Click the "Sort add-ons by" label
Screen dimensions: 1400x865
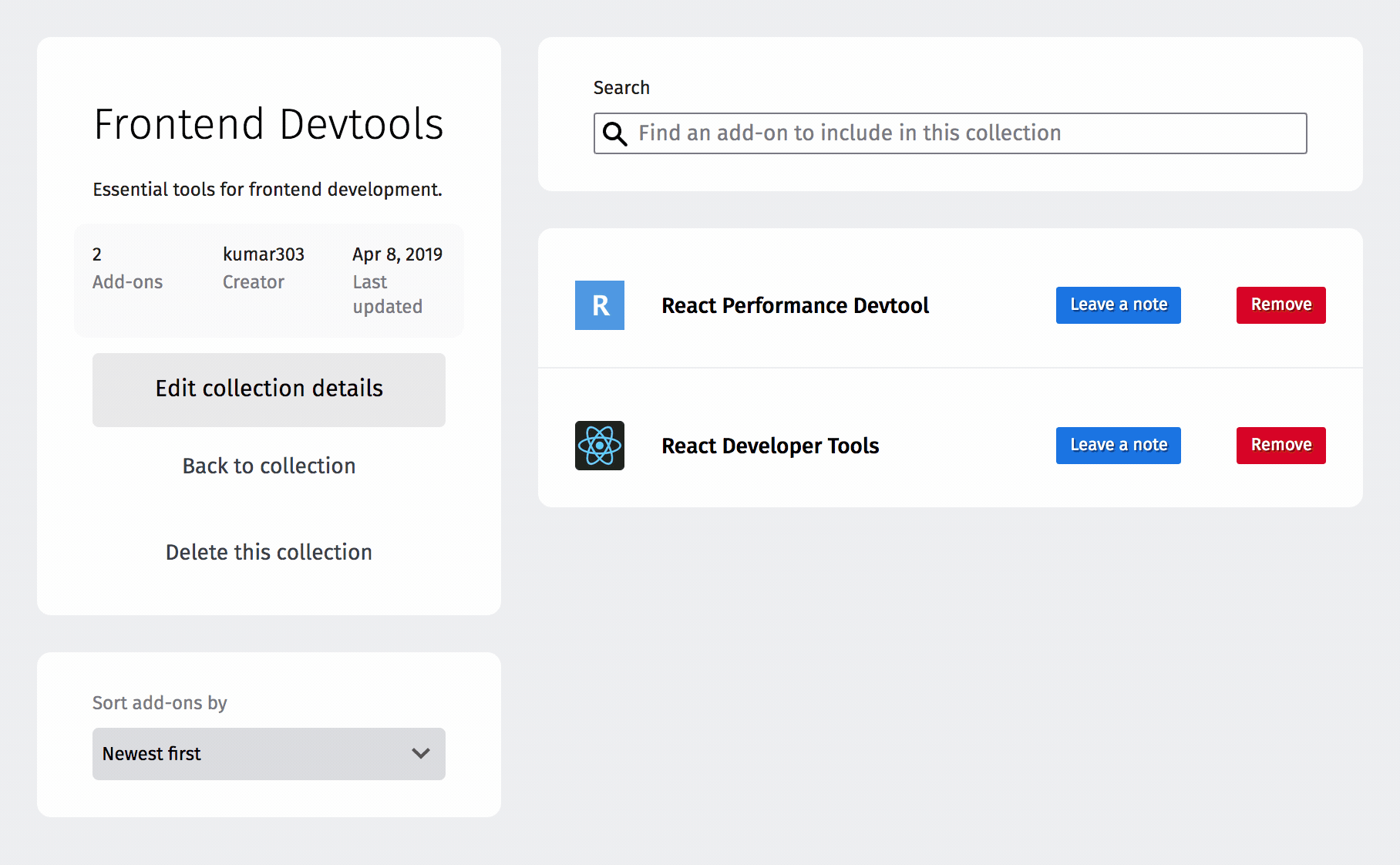pyautogui.click(x=160, y=703)
